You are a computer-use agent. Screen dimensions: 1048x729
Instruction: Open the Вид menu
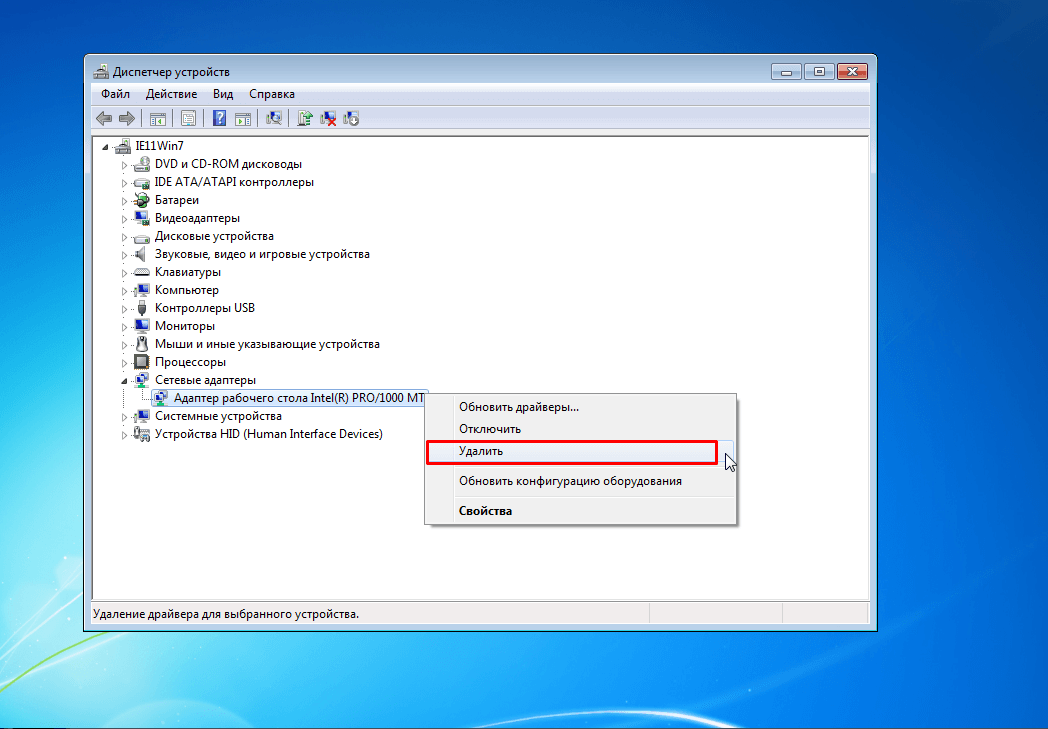(x=223, y=94)
